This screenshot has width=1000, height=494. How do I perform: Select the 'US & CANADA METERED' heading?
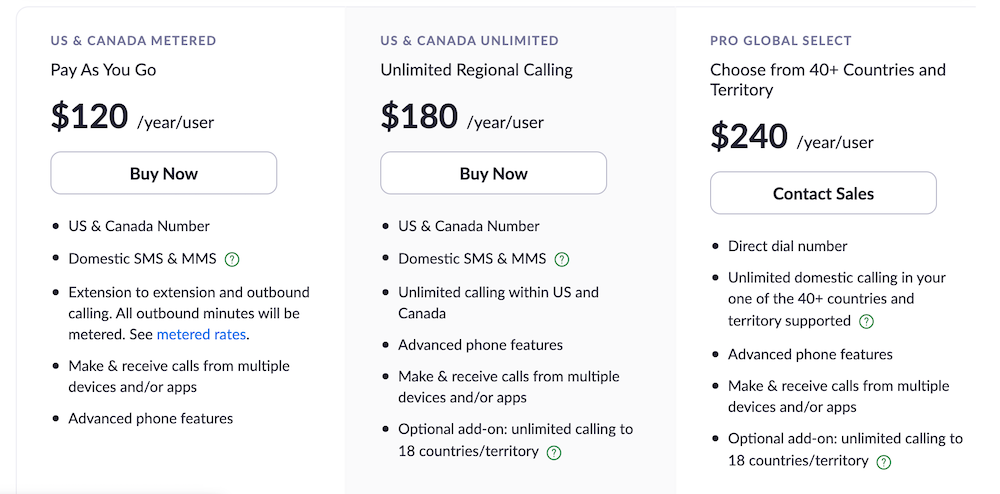click(133, 41)
